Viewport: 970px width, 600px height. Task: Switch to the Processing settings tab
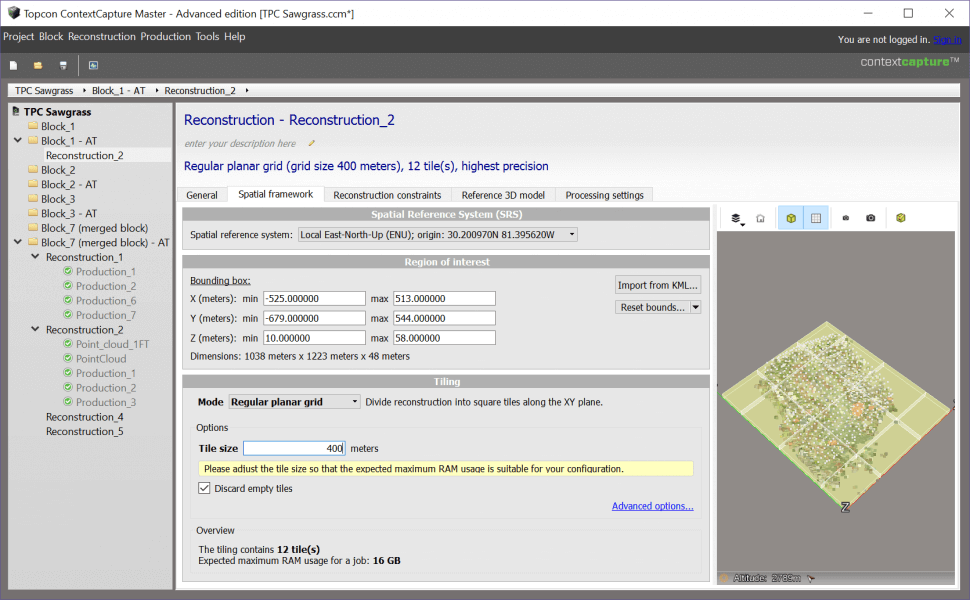coord(604,195)
